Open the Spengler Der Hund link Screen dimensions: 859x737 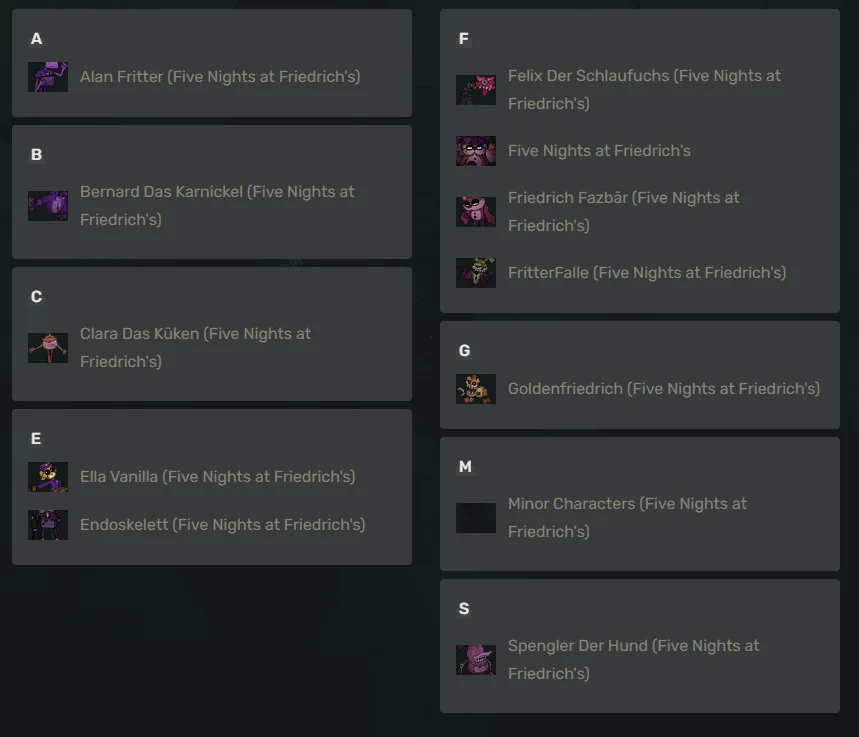tap(633, 659)
